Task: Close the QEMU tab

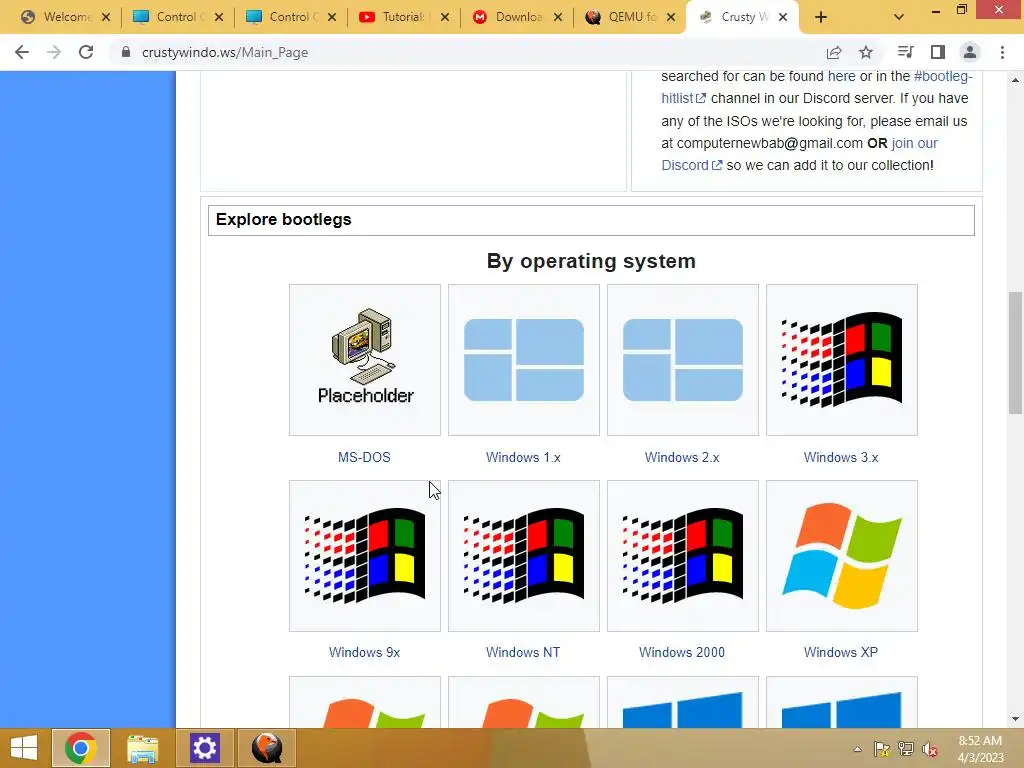Action: (x=671, y=18)
